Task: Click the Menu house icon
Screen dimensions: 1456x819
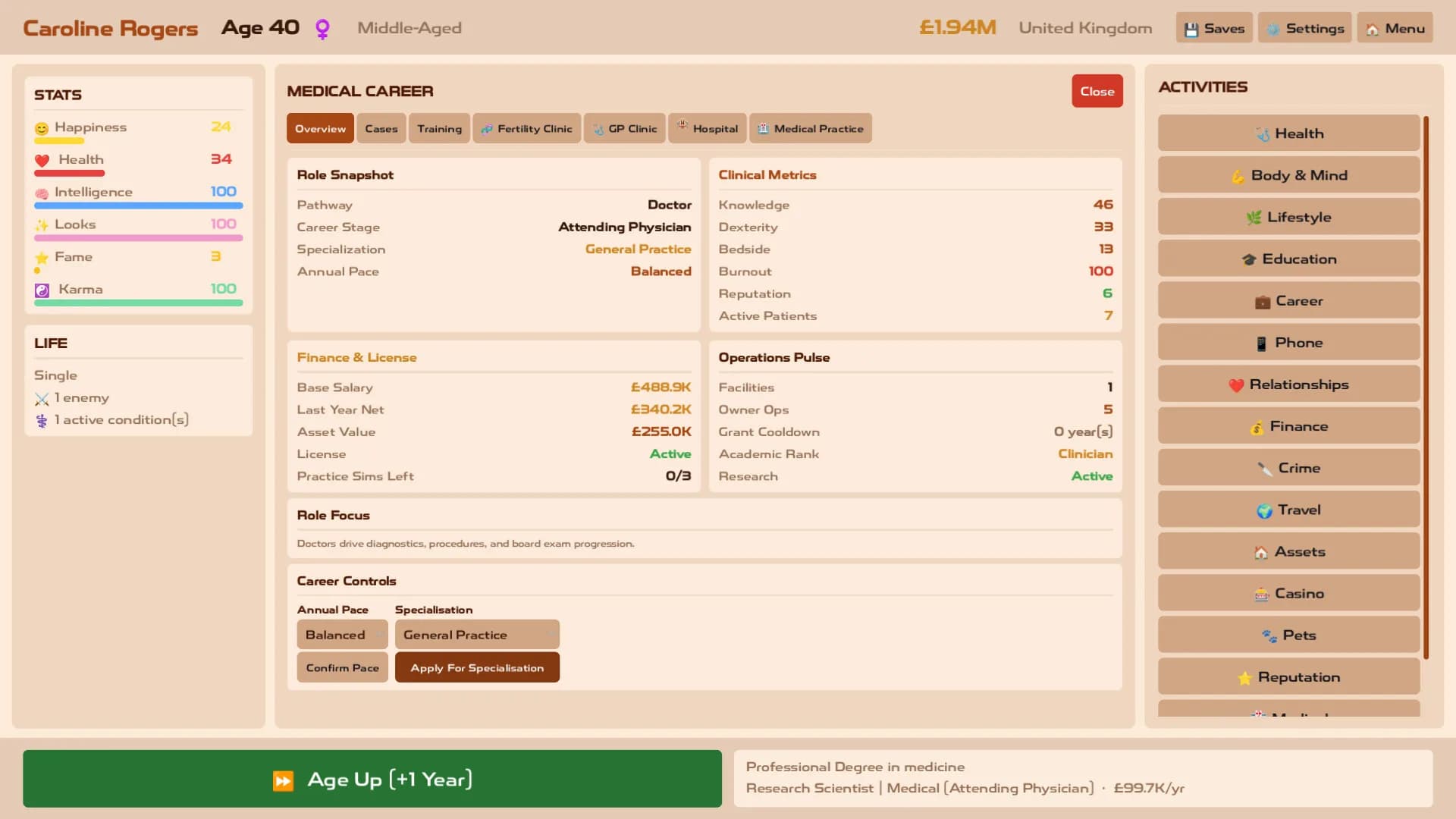Action: [1373, 29]
